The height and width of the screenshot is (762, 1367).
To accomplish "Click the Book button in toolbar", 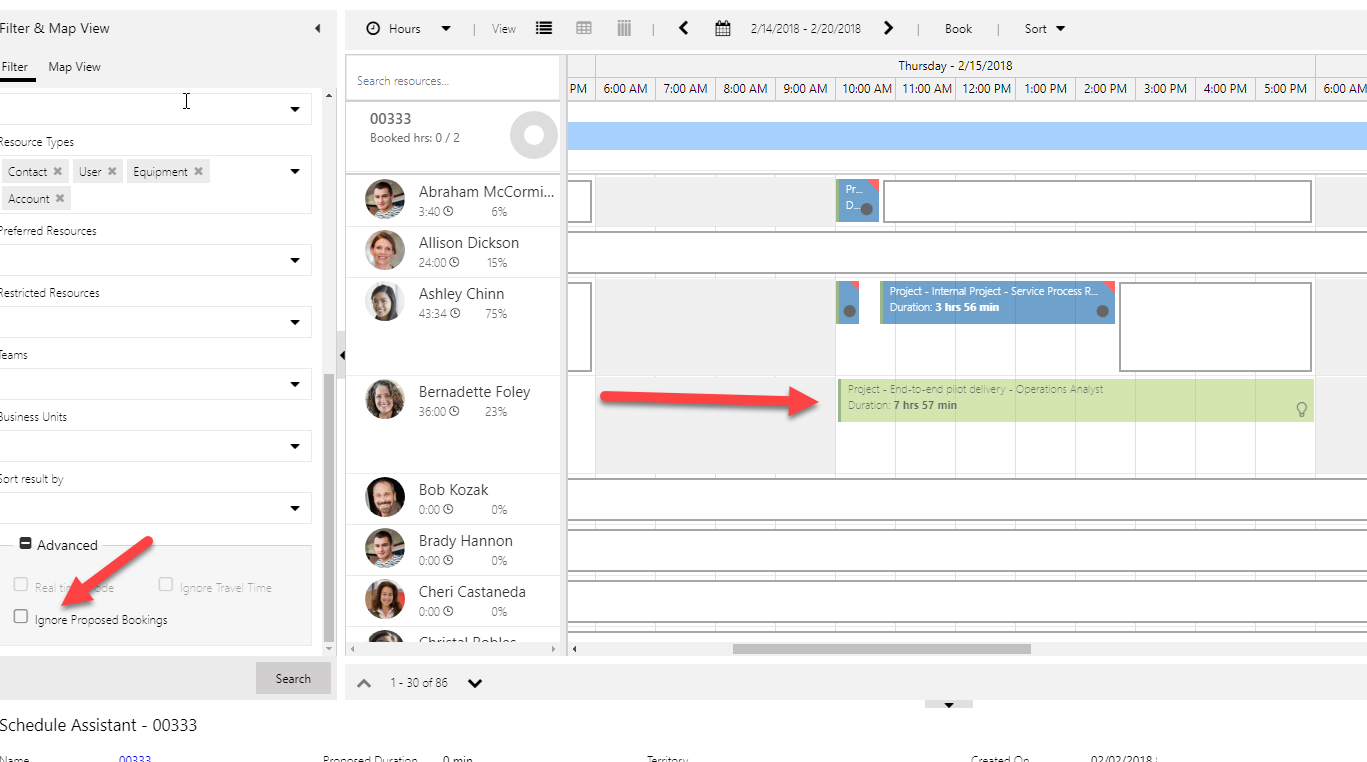I will click(958, 29).
